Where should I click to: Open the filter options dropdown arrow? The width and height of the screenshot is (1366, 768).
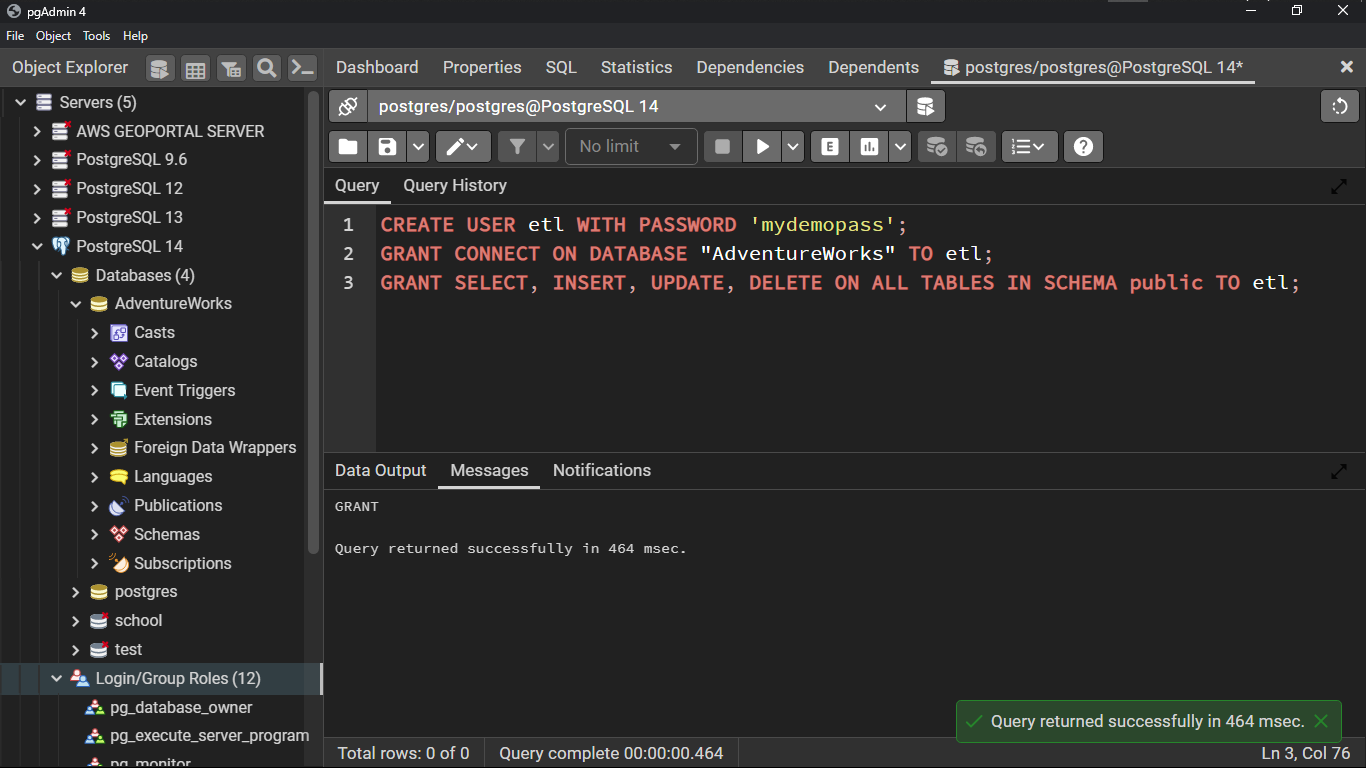click(x=548, y=147)
